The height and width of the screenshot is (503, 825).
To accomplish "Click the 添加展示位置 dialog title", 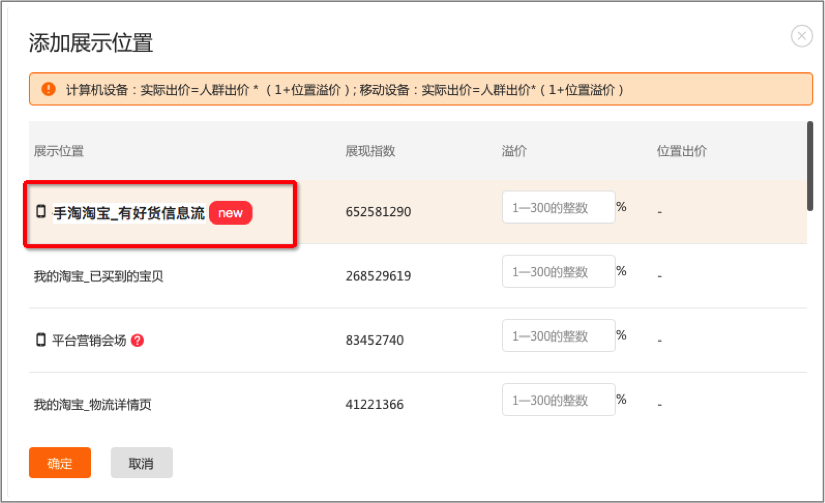I will (90, 43).
